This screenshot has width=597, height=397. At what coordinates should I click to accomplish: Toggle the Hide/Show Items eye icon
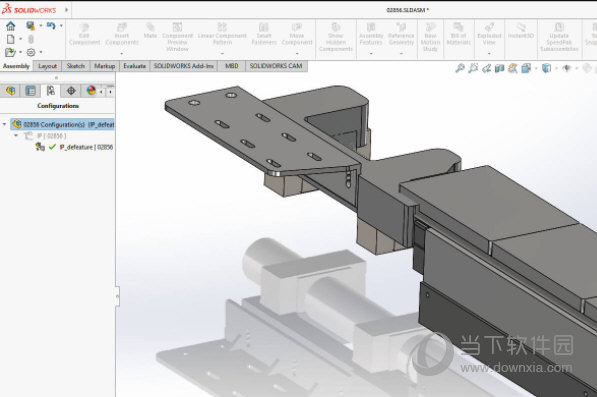pos(567,68)
